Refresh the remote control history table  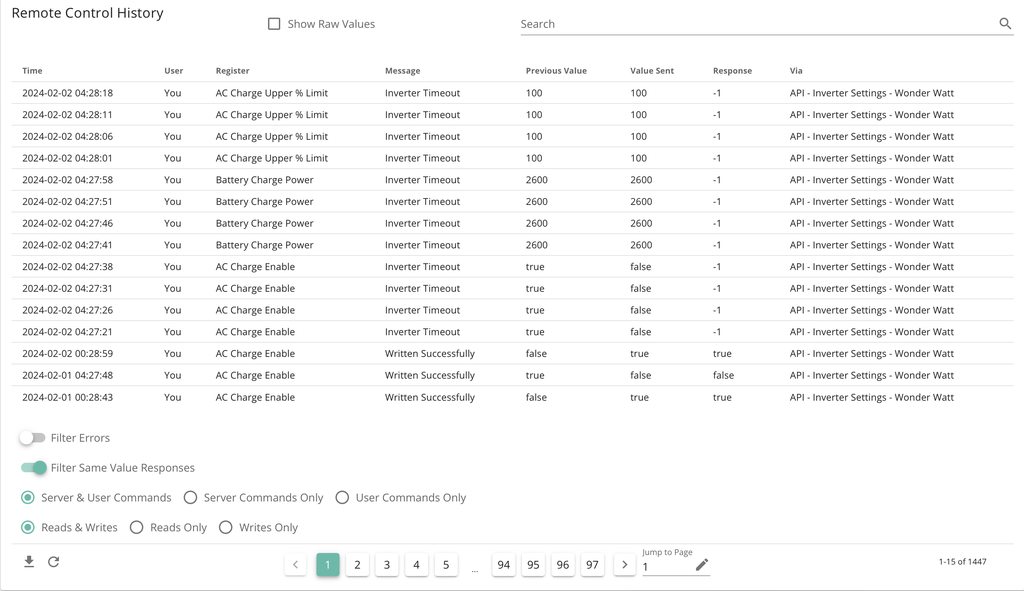(54, 562)
